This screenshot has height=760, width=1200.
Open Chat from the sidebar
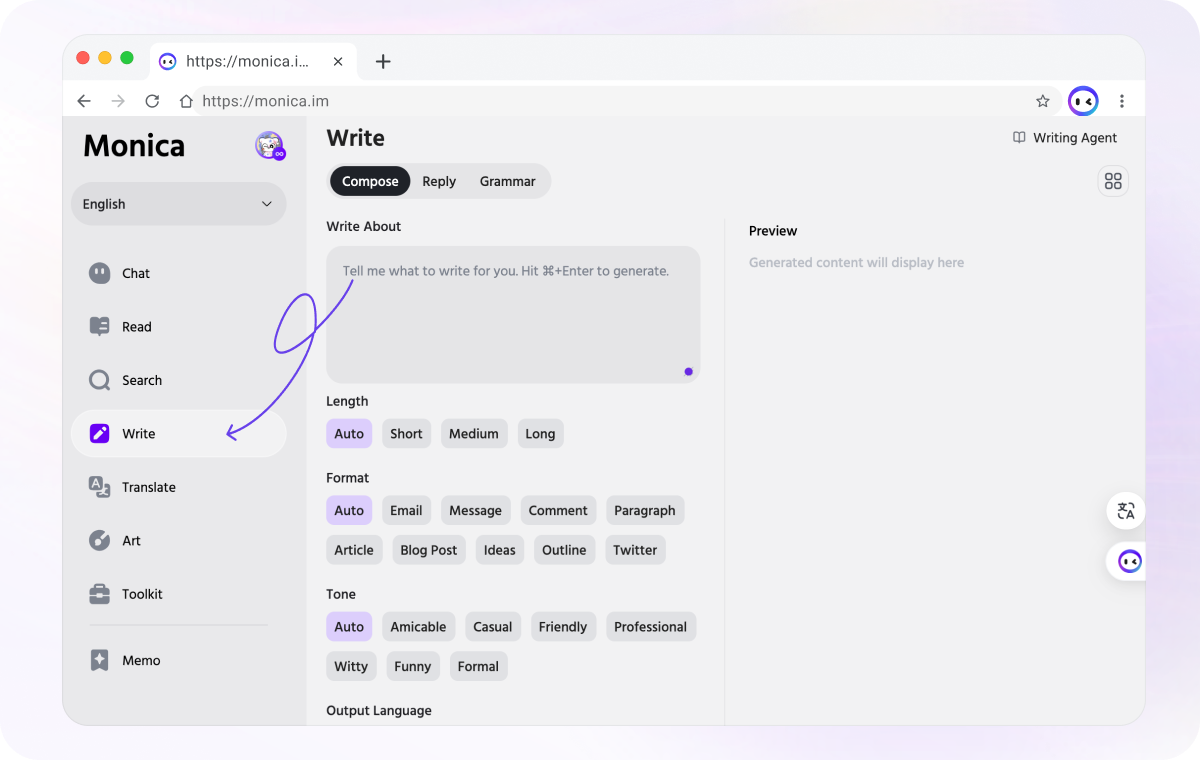[135, 273]
